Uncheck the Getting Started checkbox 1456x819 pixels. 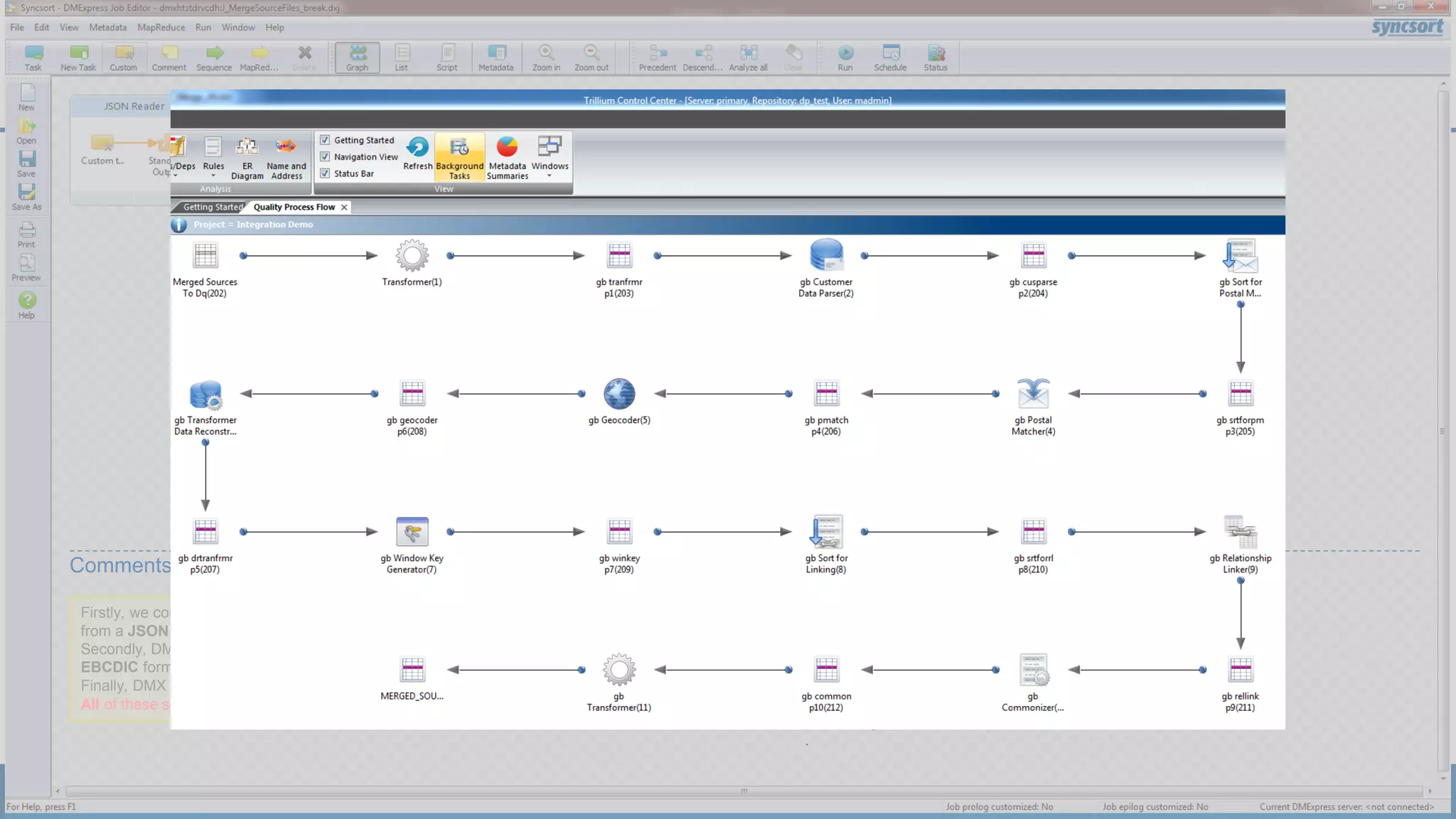tap(325, 140)
